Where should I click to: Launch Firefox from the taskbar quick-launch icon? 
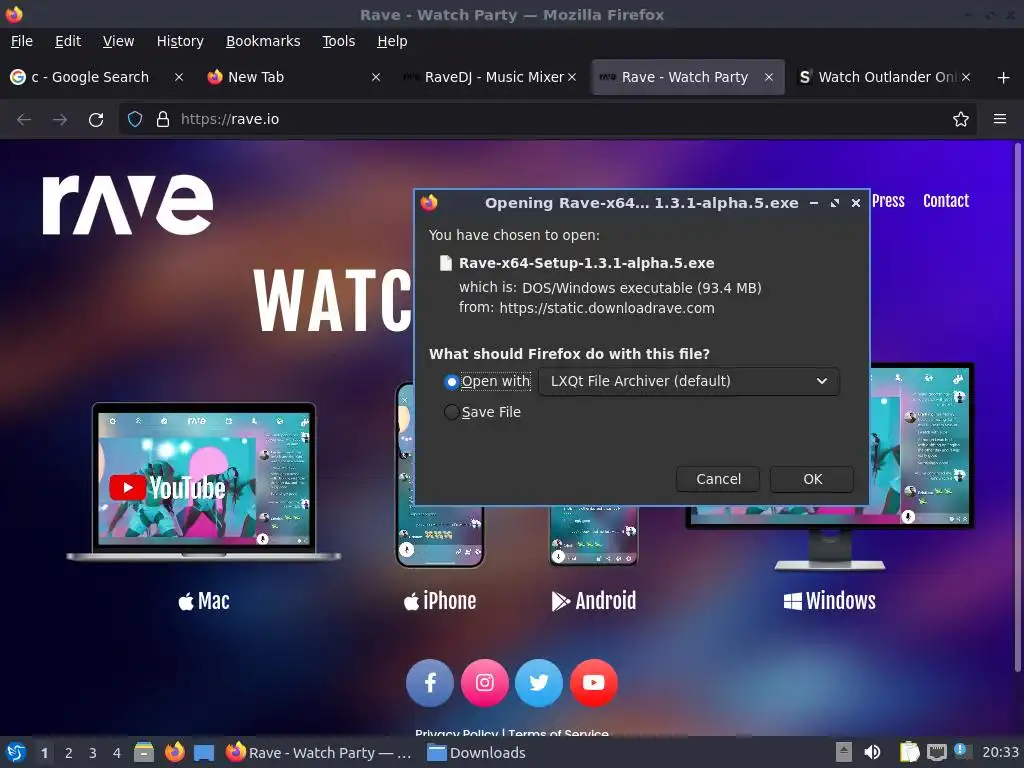[174, 752]
